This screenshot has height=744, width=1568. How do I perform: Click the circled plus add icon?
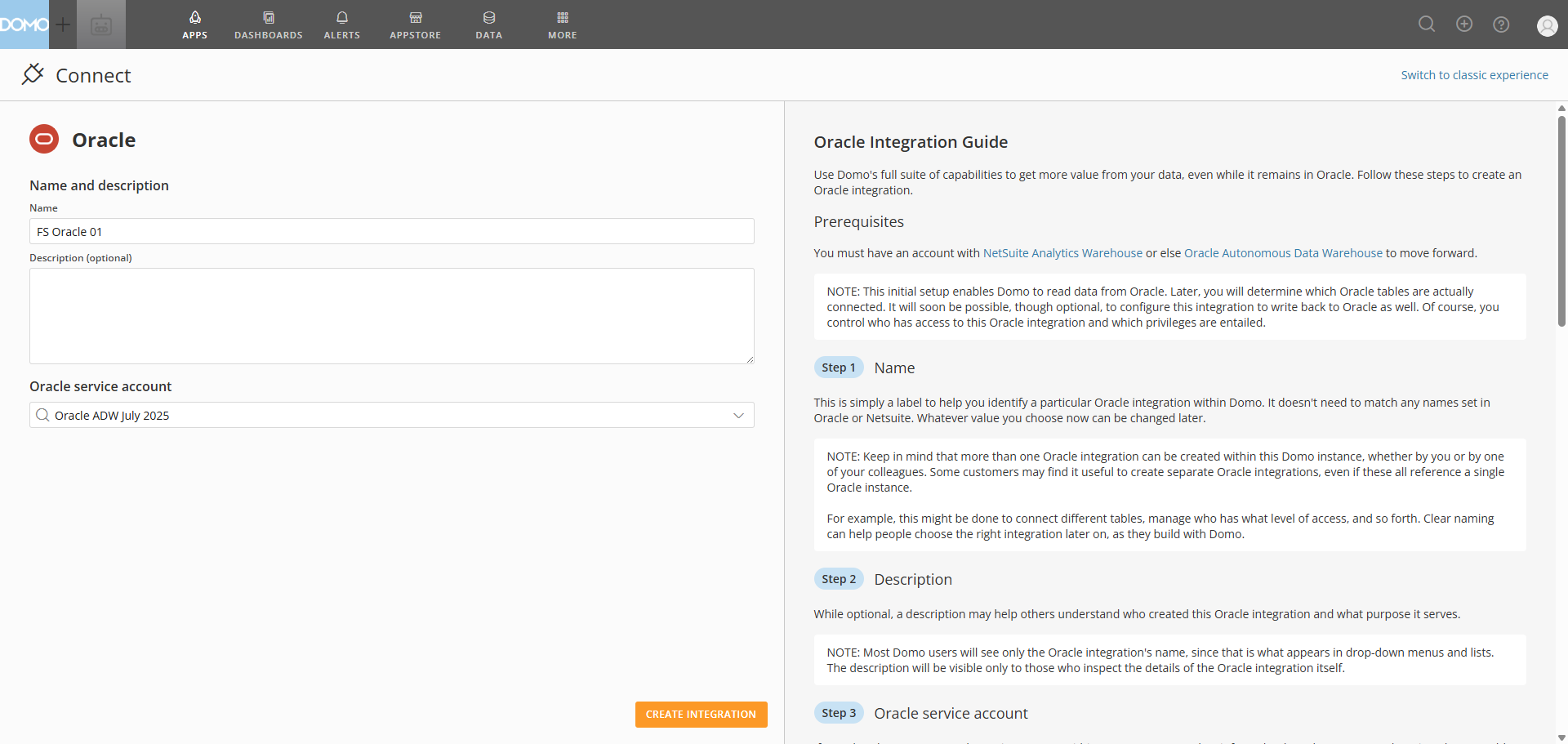click(x=1464, y=24)
